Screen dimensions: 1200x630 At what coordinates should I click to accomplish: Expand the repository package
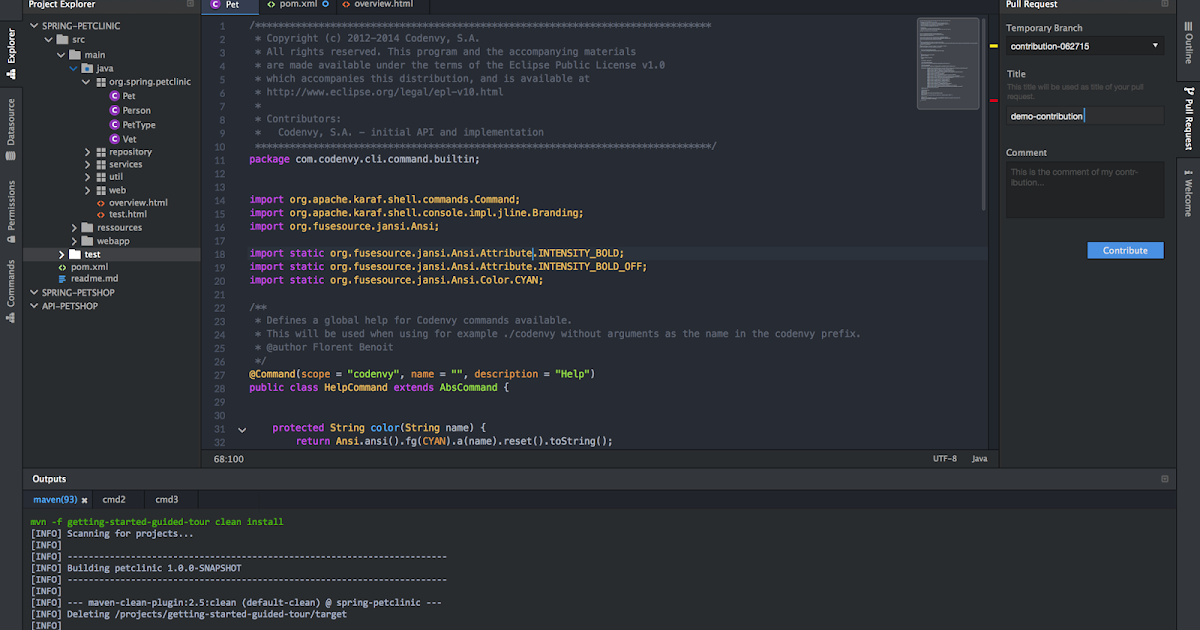click(x=88, y=152)
